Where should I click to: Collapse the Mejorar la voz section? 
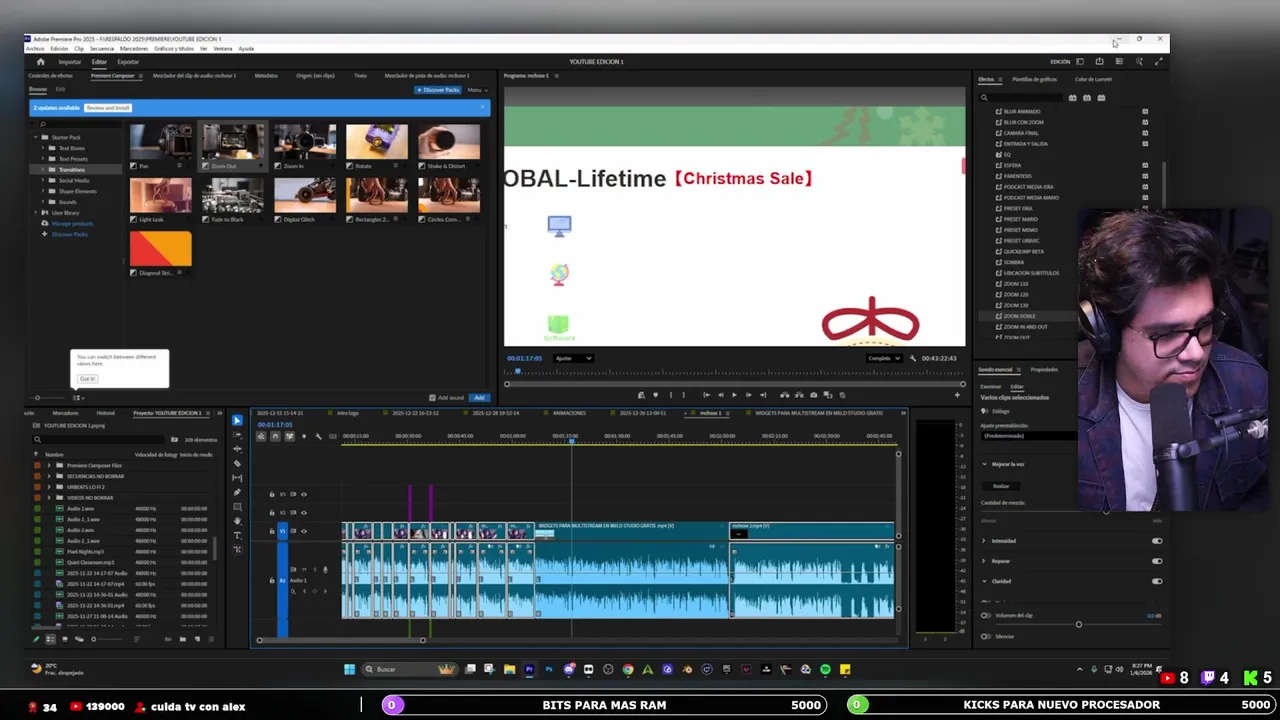(984, 464)
